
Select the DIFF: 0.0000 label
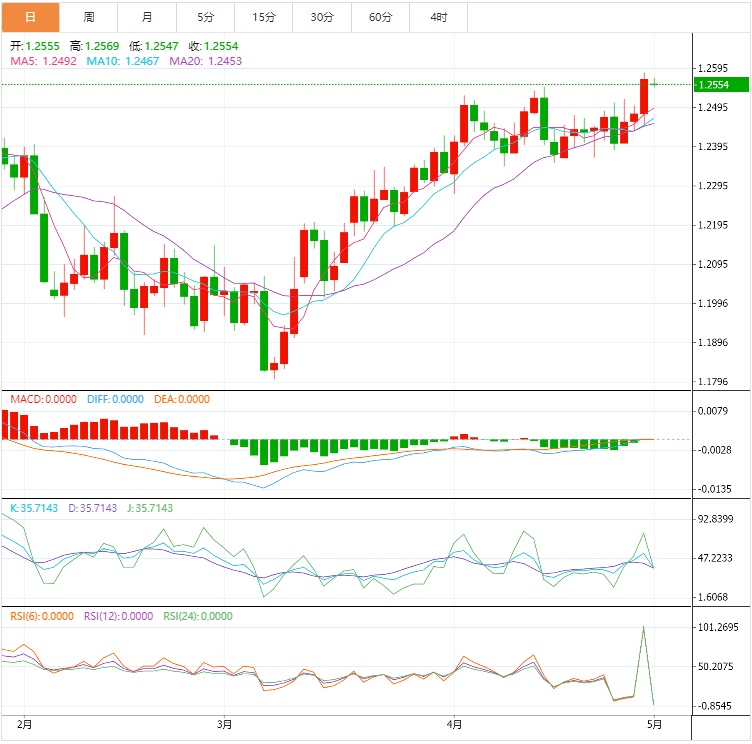pos(115,399)
